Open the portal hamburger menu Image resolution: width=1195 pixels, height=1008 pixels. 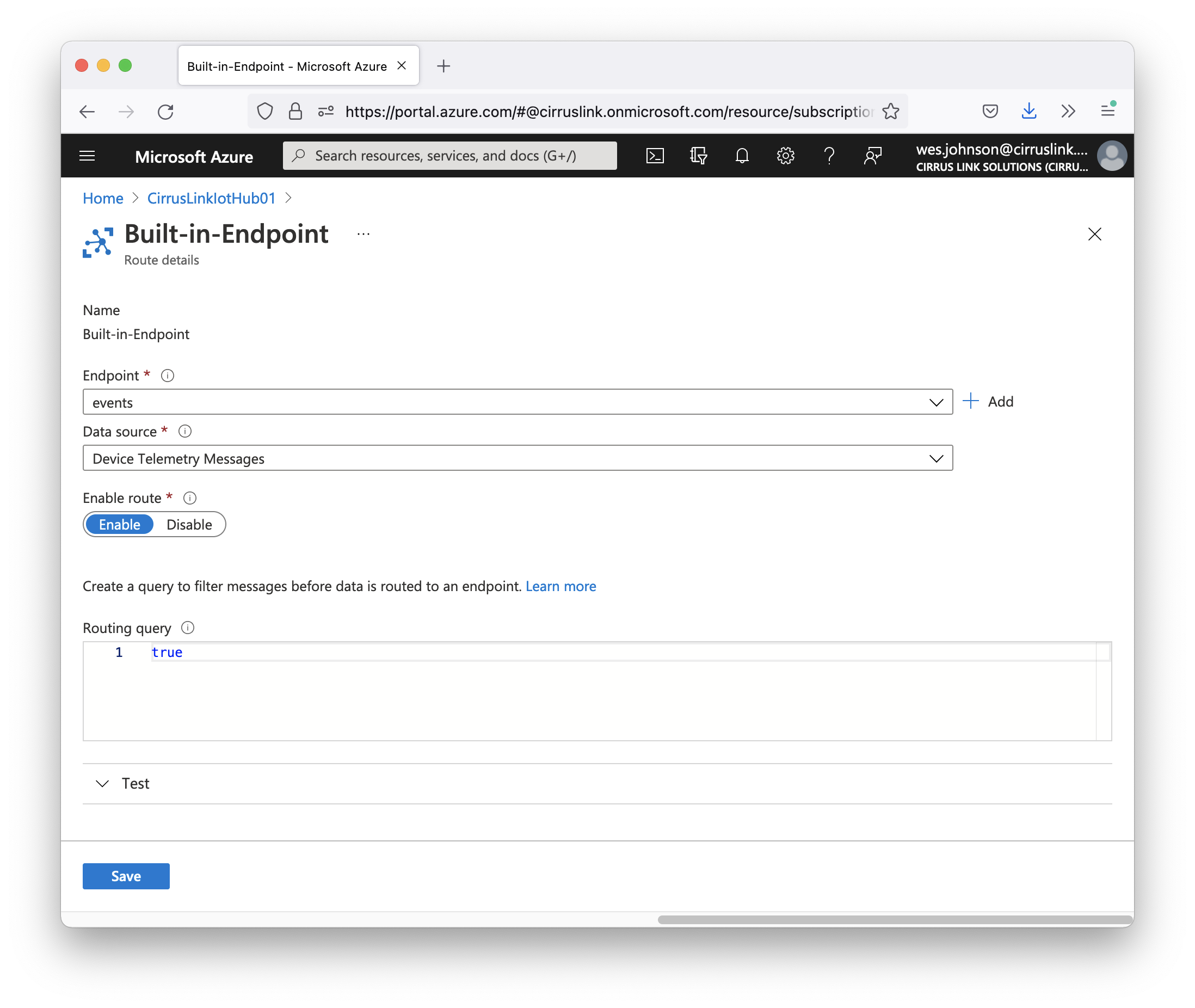[87, 156]
